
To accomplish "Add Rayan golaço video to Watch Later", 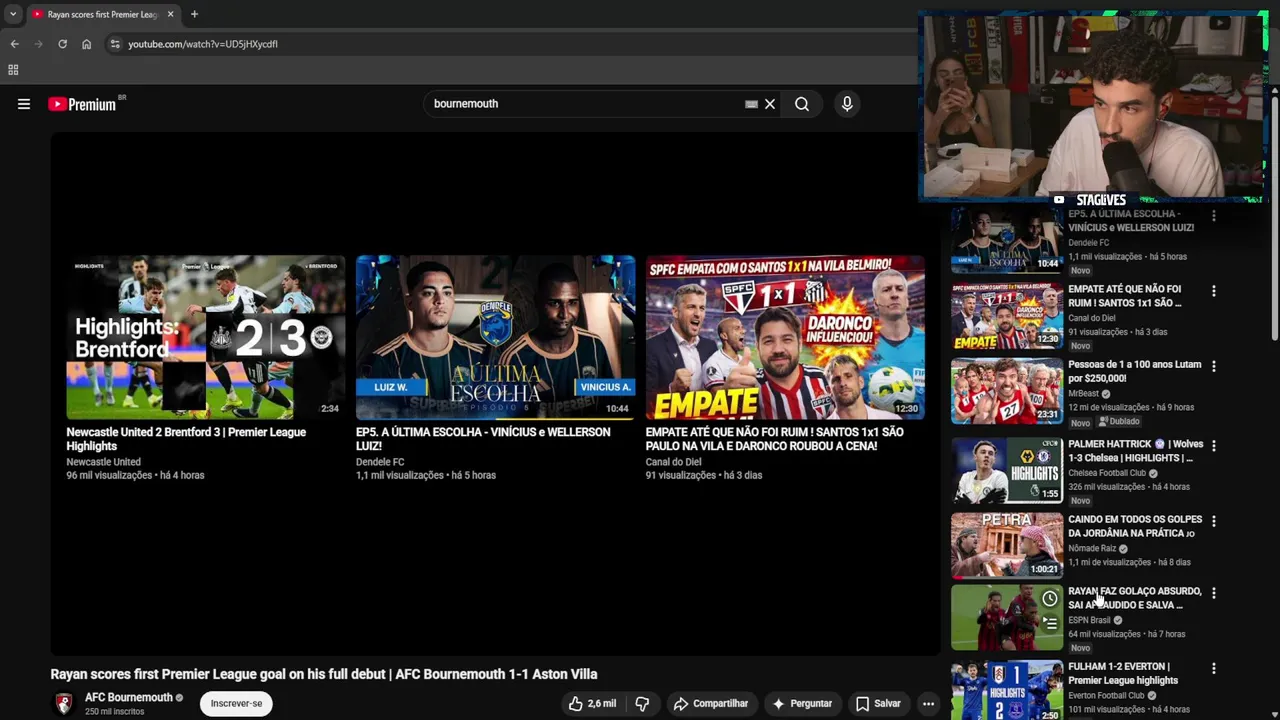I will pyautogui.click(x=1050, y=599).
